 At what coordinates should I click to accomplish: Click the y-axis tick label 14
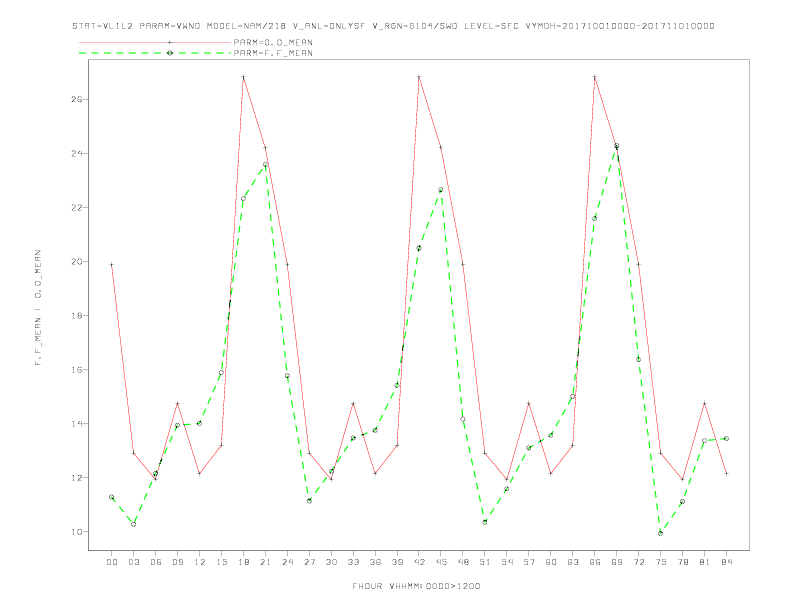[76, 423]
